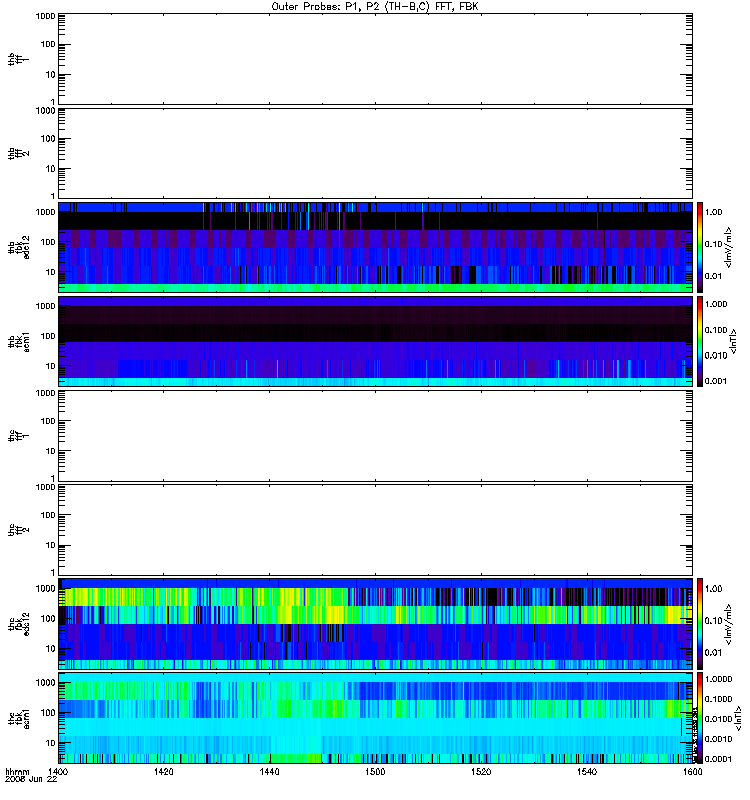
Task: Click the "1520" time axis label
Action: [481, 771]
